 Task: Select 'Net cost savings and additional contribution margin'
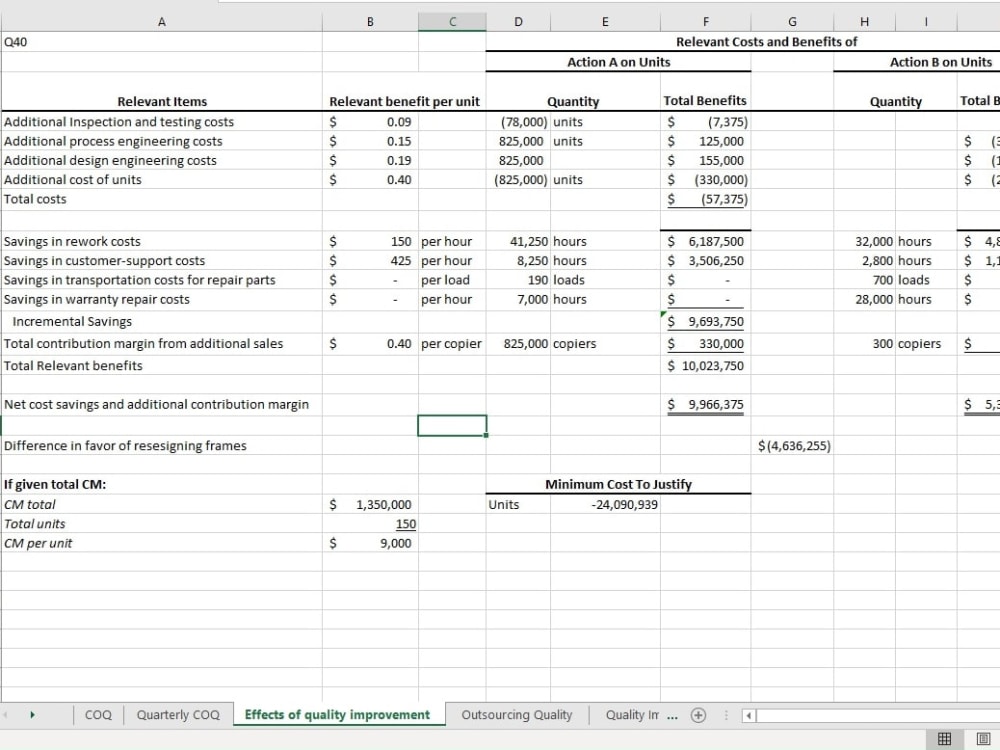click(162, 404)
